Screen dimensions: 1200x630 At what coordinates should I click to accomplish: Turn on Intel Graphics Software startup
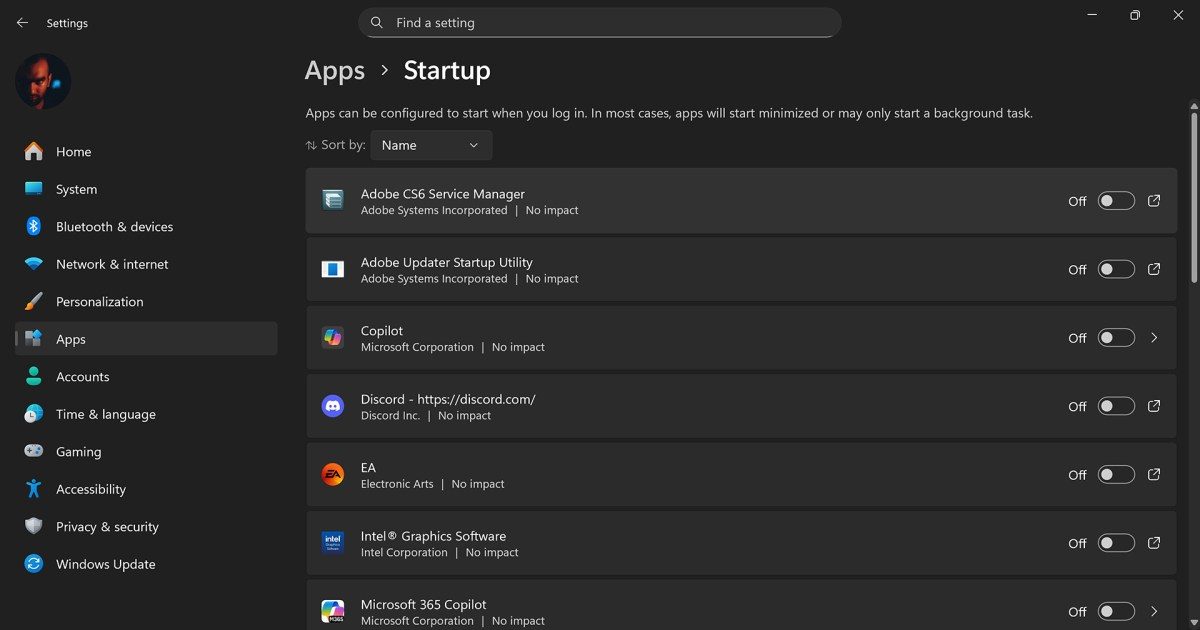(x=1116, y=543)
